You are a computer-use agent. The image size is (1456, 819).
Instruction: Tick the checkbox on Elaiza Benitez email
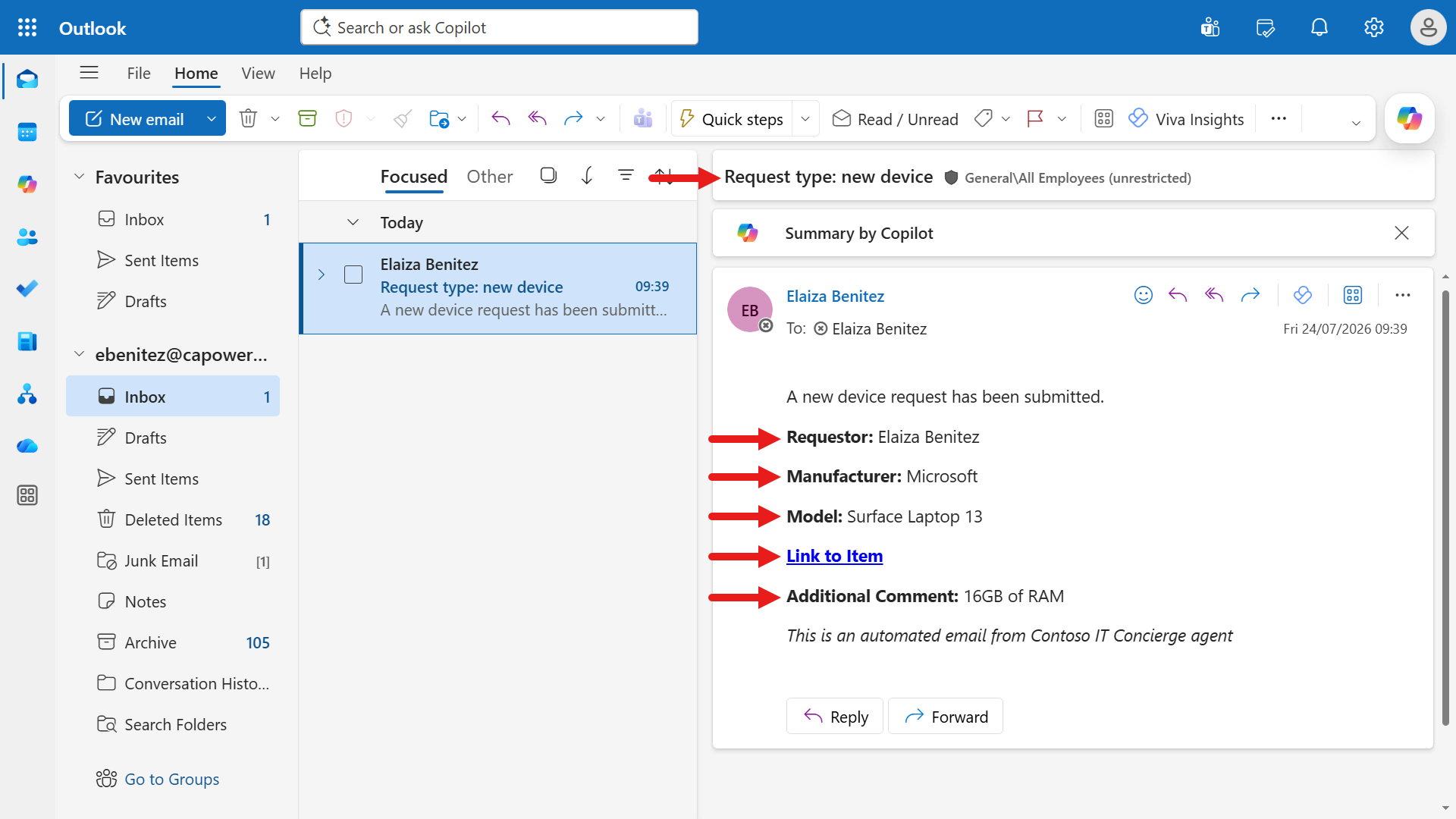point(353,275)
